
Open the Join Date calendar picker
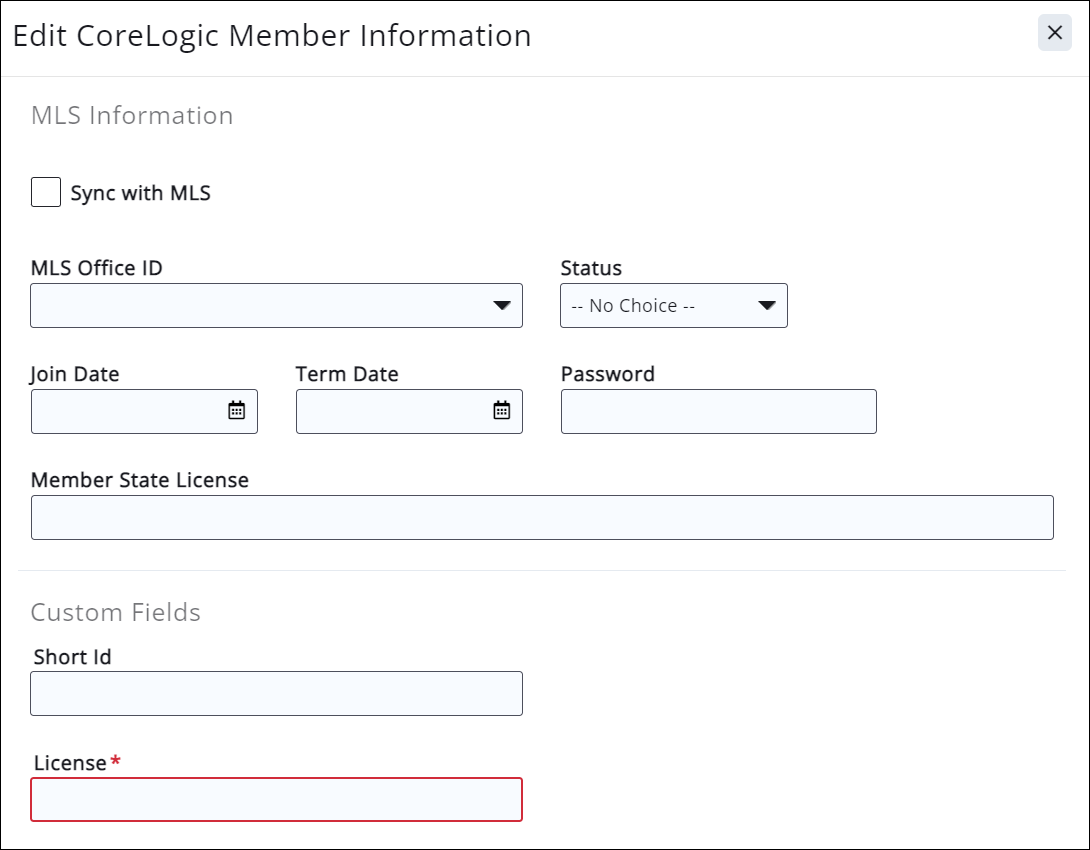[x=236, y=411]
